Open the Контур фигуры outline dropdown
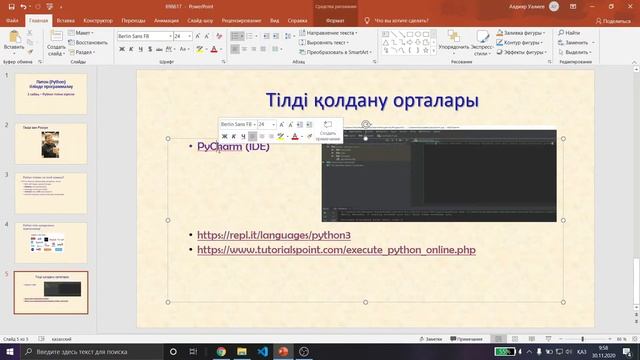Image resolution: width=640 pixels, height=360 pixels. click(520, 42)
